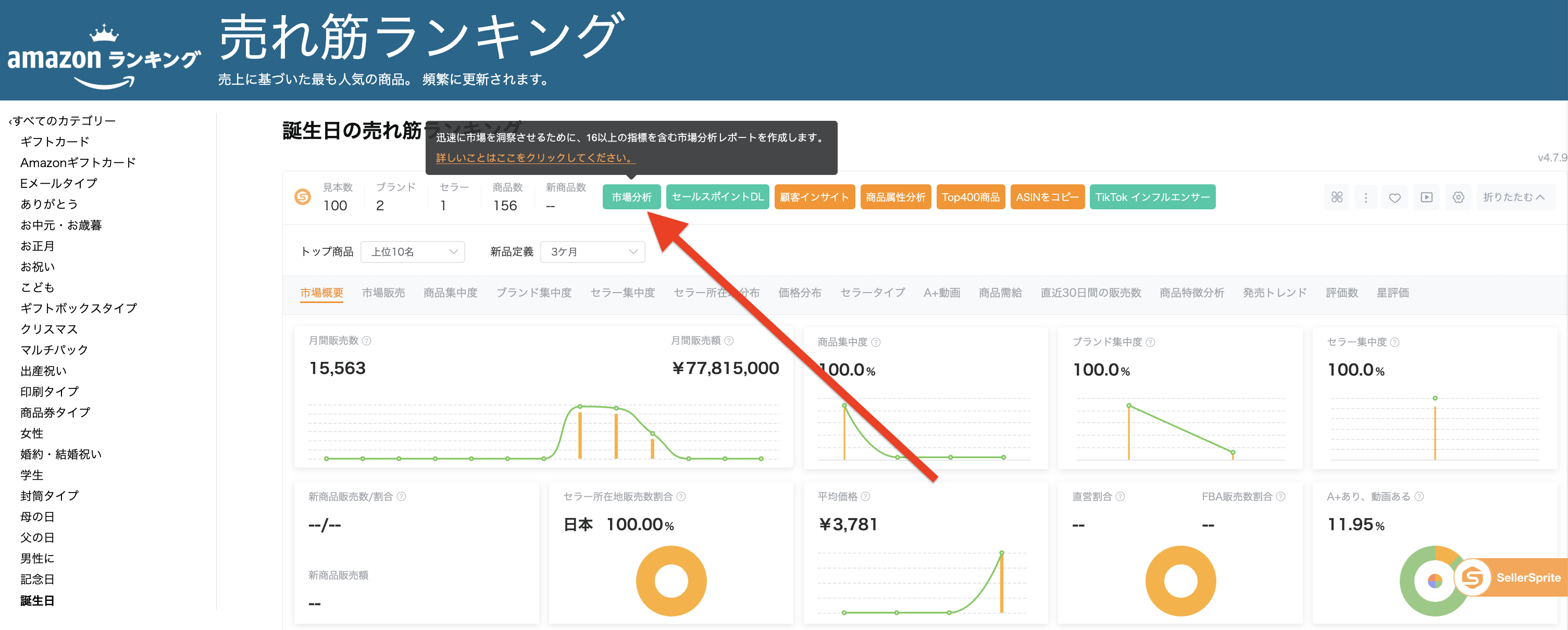
Task: Open the ギフトカード category link
Action: coord(55,142)
